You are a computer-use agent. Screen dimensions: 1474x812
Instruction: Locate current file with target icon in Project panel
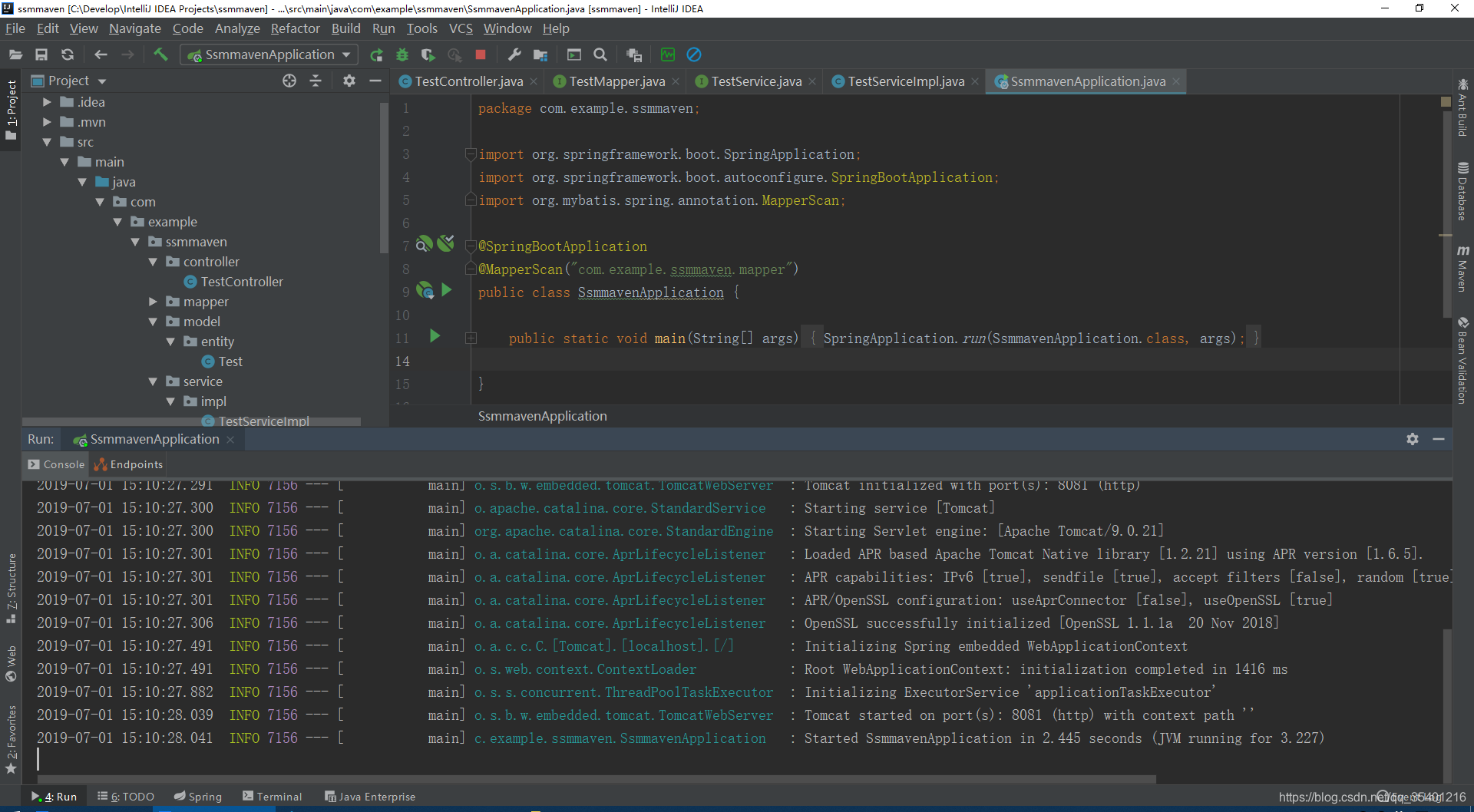(289, 81)
